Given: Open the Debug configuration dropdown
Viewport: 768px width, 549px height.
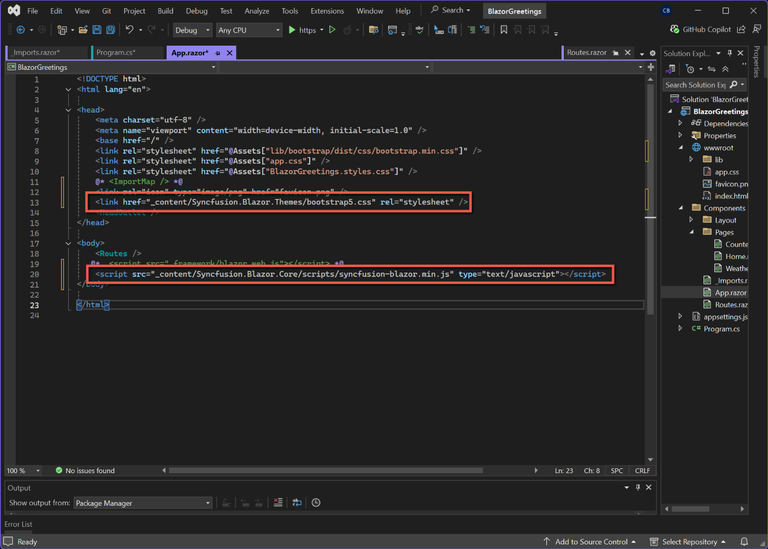Looking at the screenshot, I should [192, 30].
